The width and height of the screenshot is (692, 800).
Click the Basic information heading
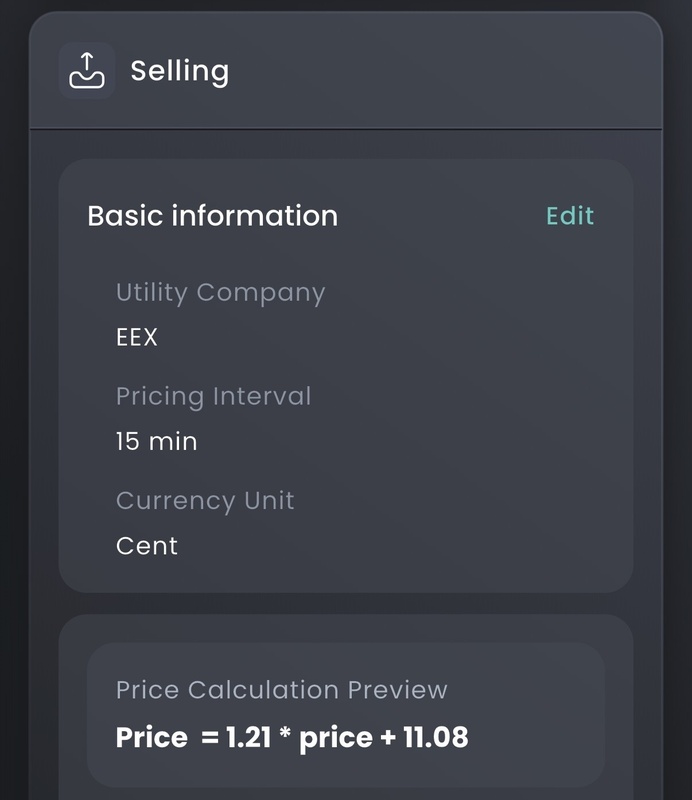[212, 216]
